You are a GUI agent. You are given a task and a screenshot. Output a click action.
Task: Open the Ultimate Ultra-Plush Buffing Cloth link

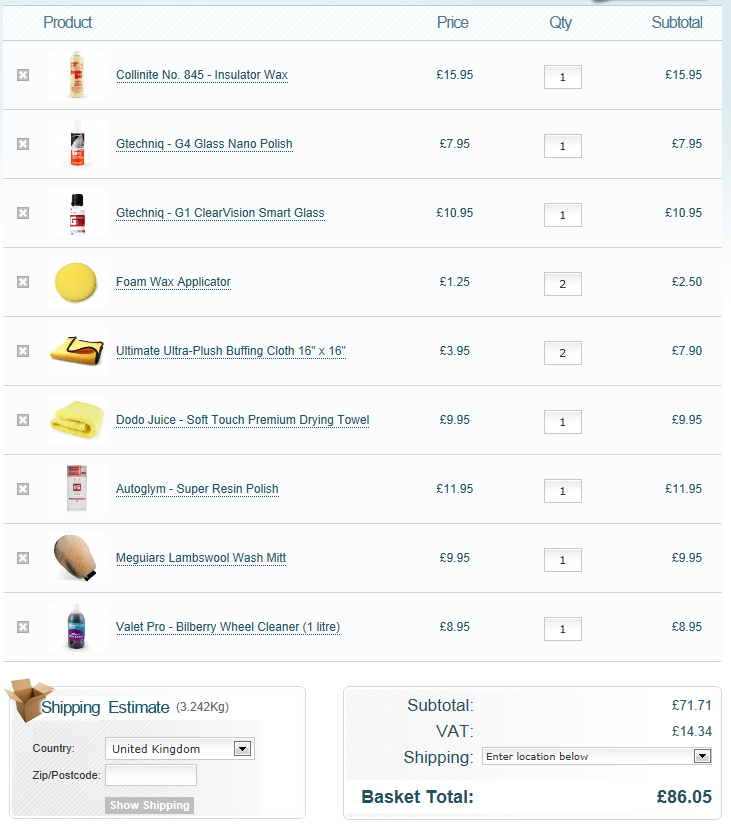pos(231,351)
